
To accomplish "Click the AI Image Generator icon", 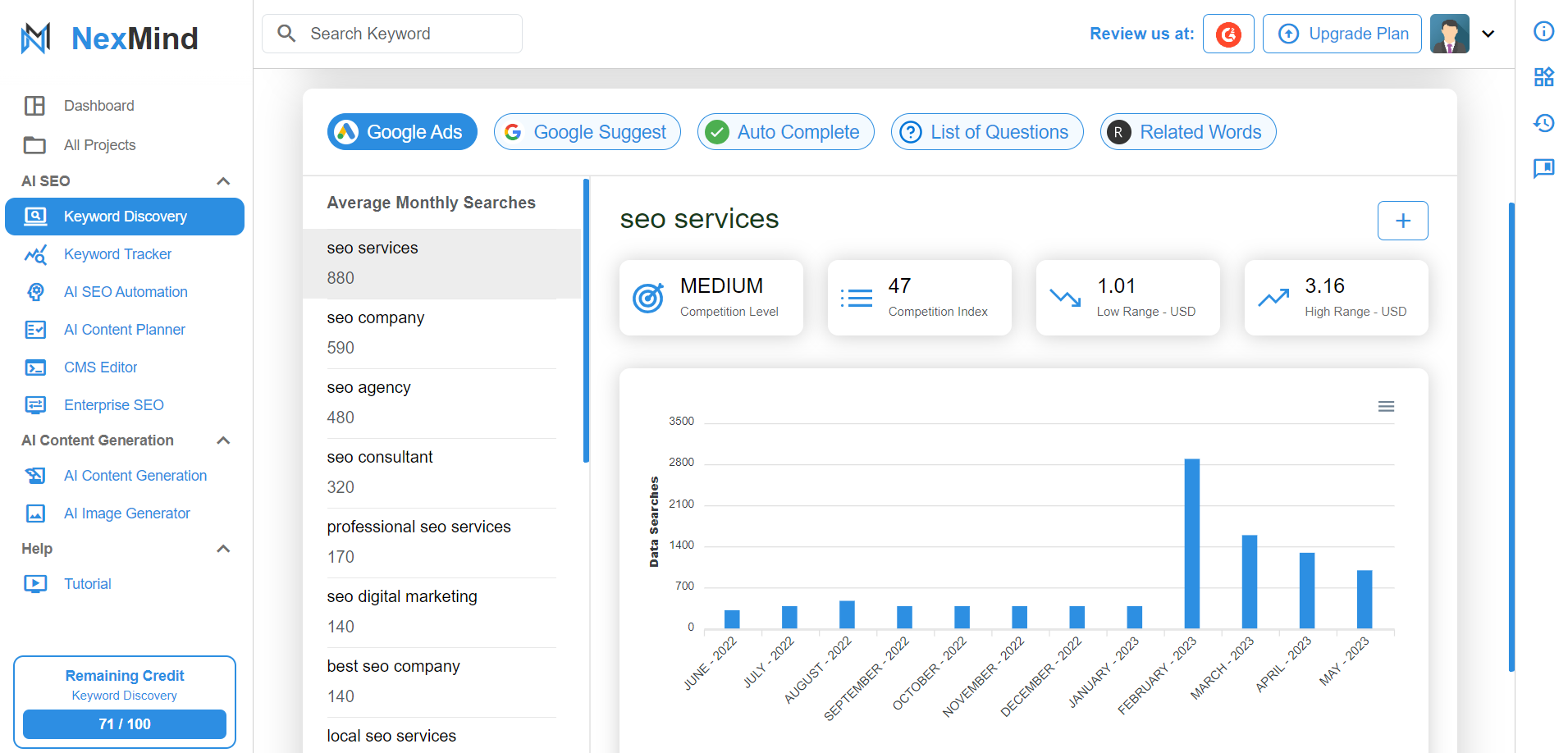I will pos(35,513).
